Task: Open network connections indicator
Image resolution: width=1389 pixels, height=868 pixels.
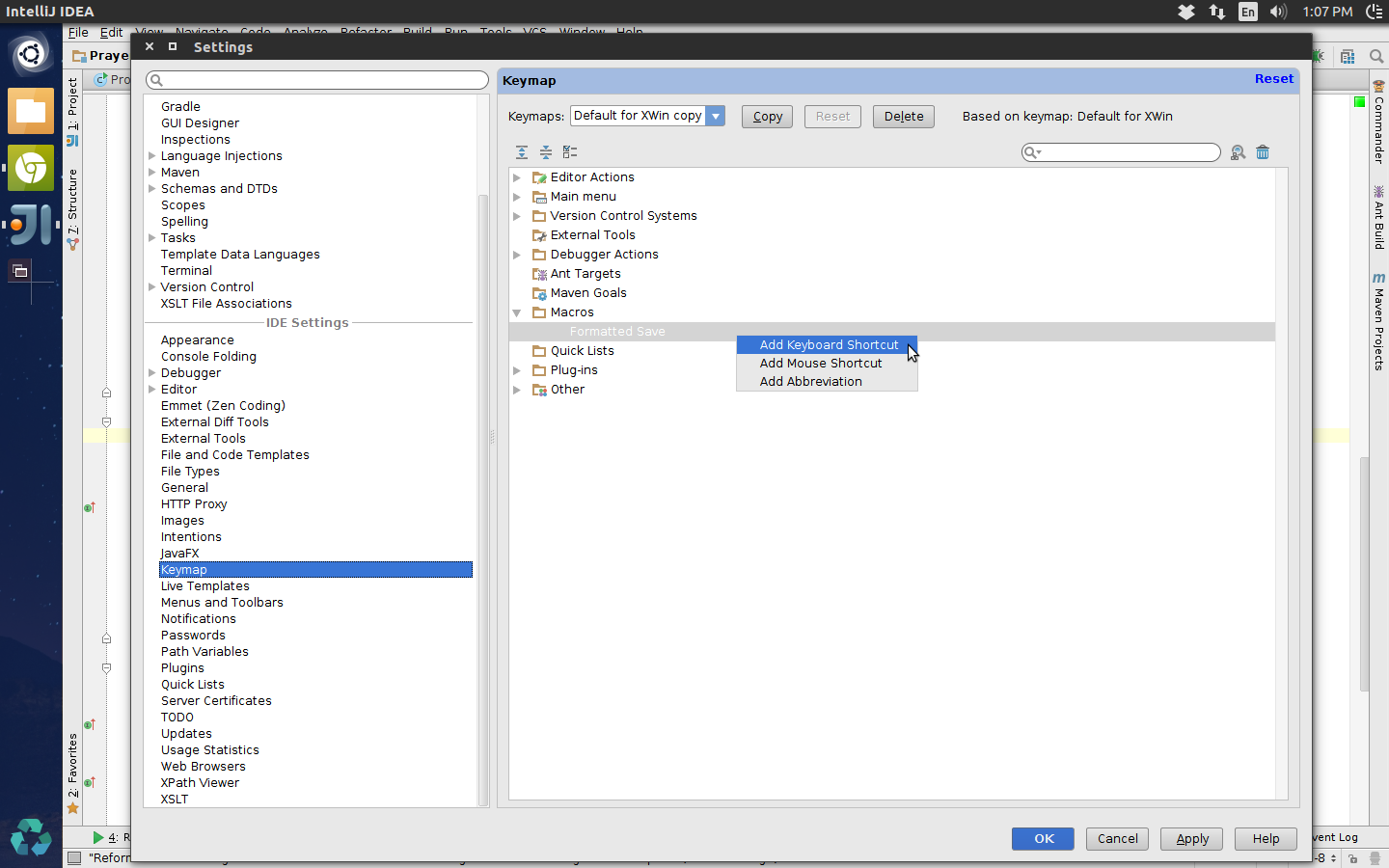Action: 1217,12
